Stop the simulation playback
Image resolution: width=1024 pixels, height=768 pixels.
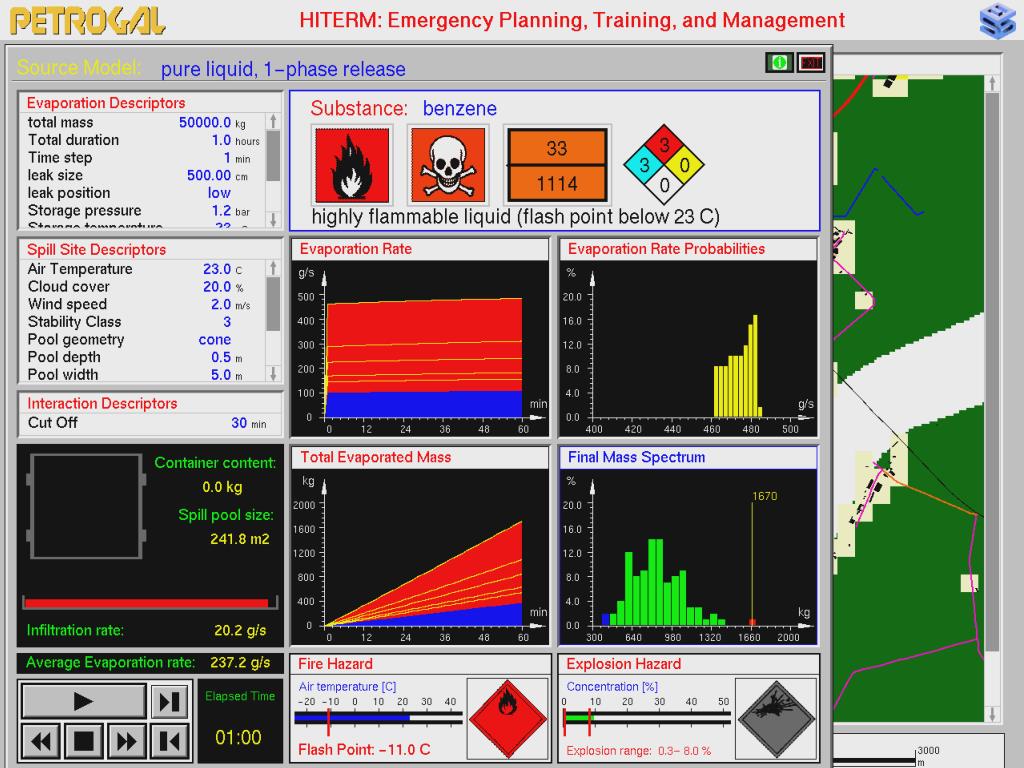84,741
